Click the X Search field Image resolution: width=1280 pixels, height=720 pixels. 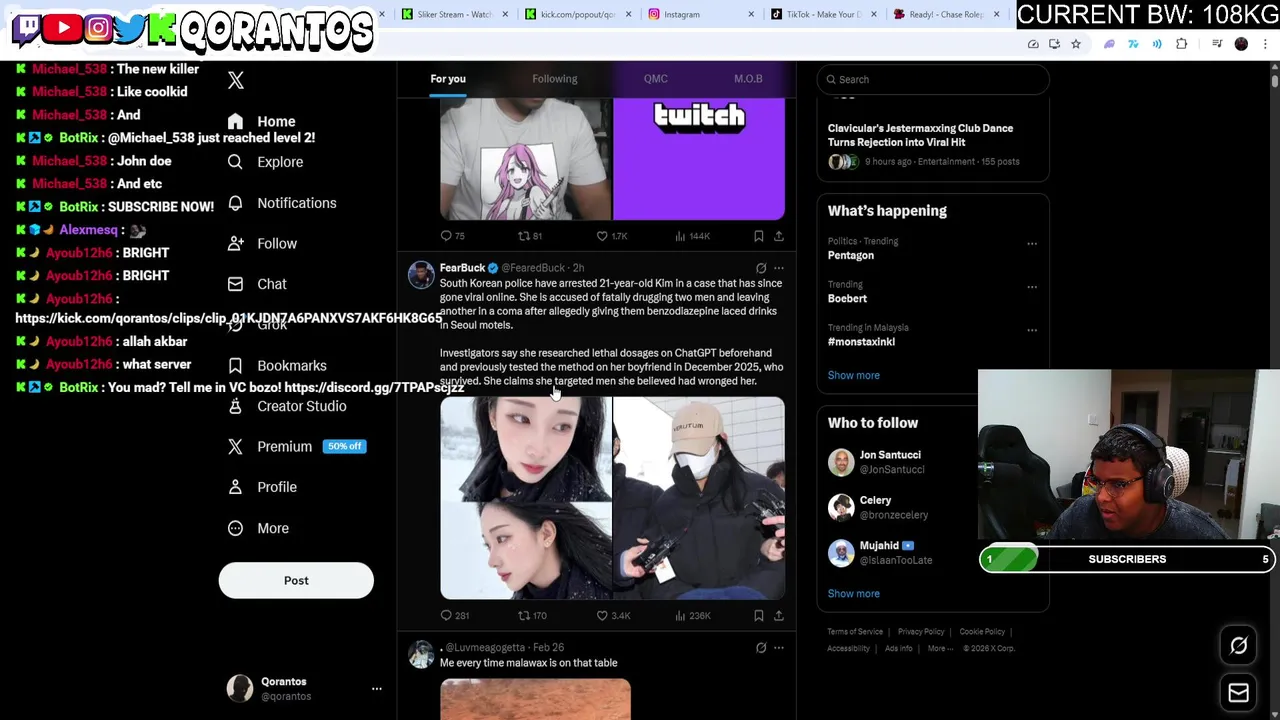[x=933, y=79]
